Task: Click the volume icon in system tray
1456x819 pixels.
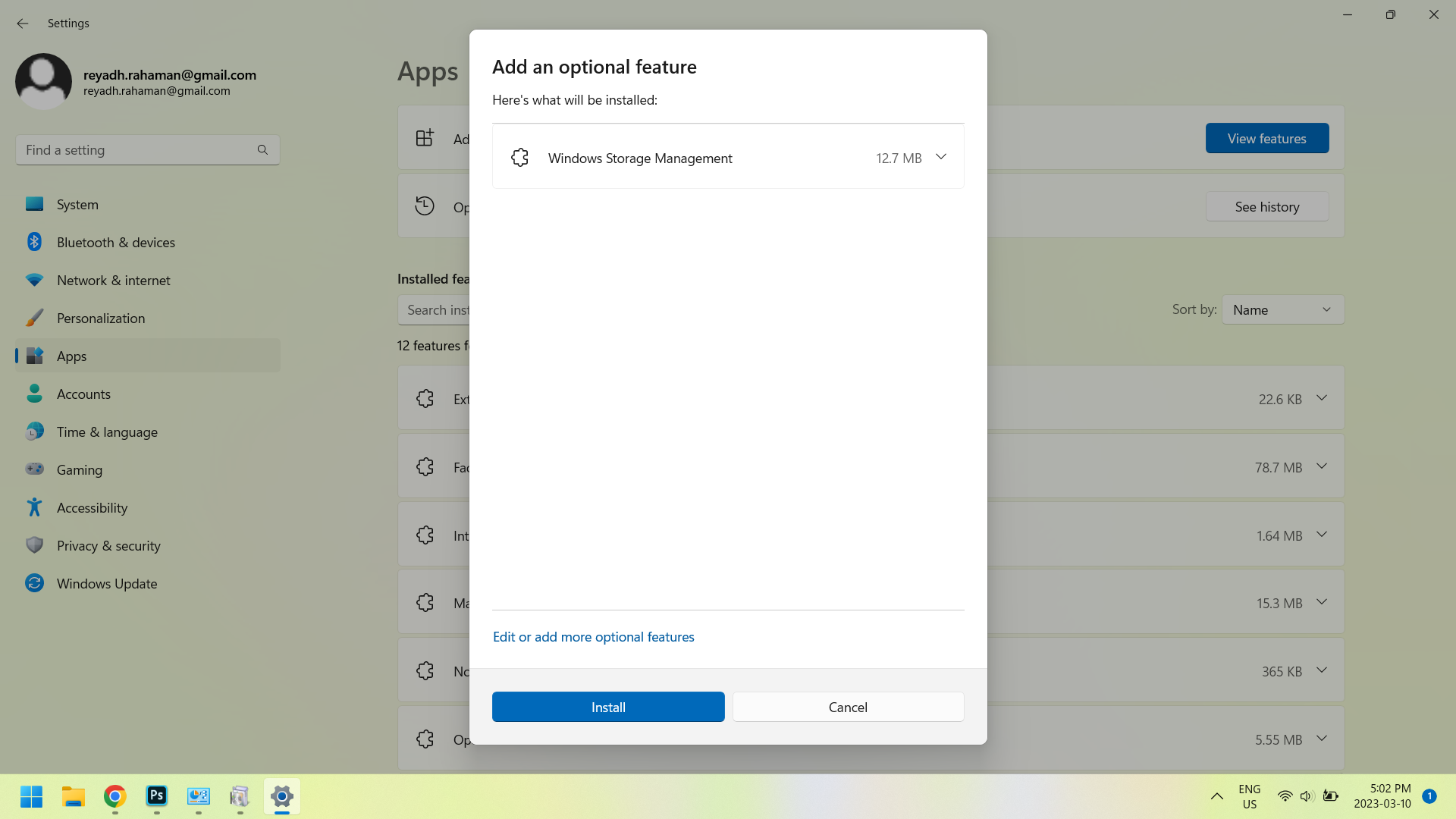Action: (x=1306, y=796)
